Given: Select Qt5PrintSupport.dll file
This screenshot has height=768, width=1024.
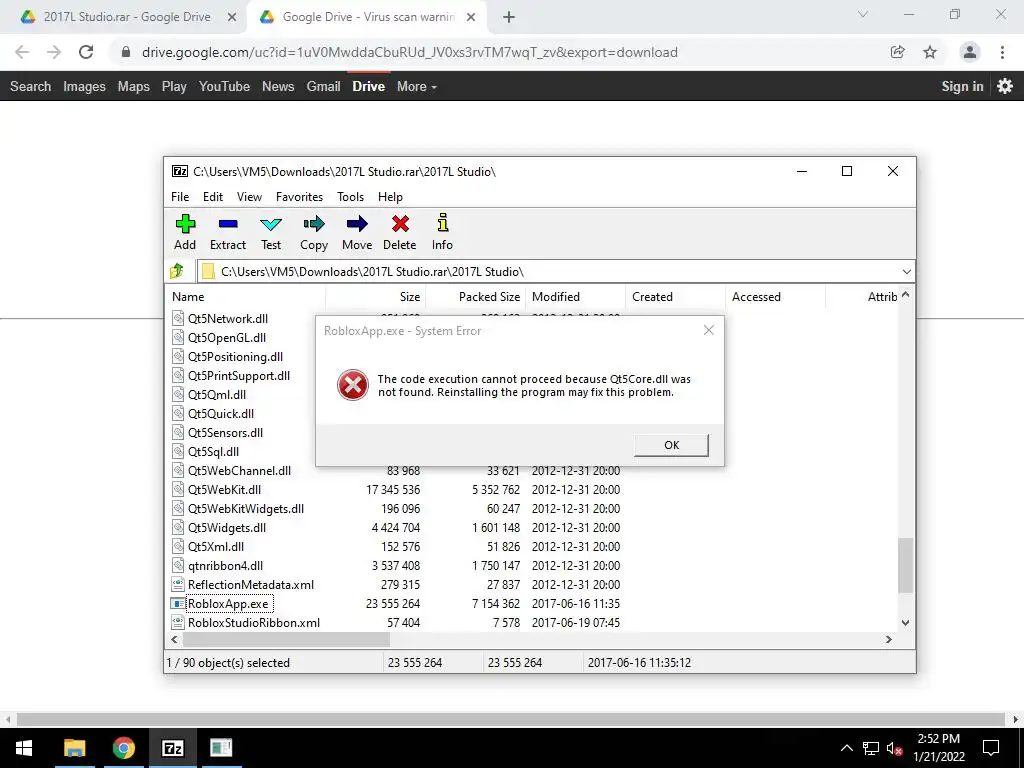Looking at the screenshot, I should coord(238,376).
